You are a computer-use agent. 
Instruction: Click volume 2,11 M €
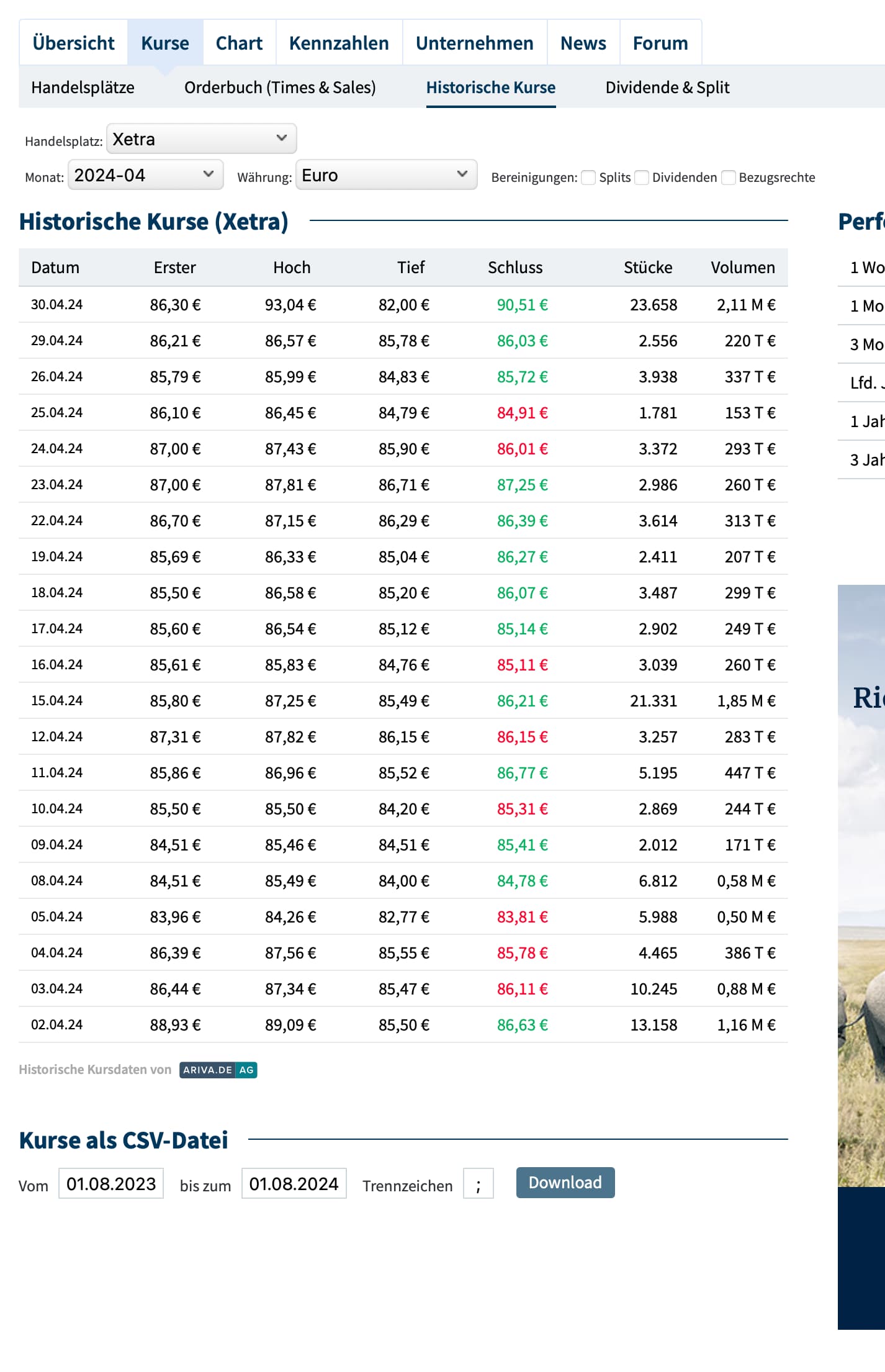tap(746, 305)
